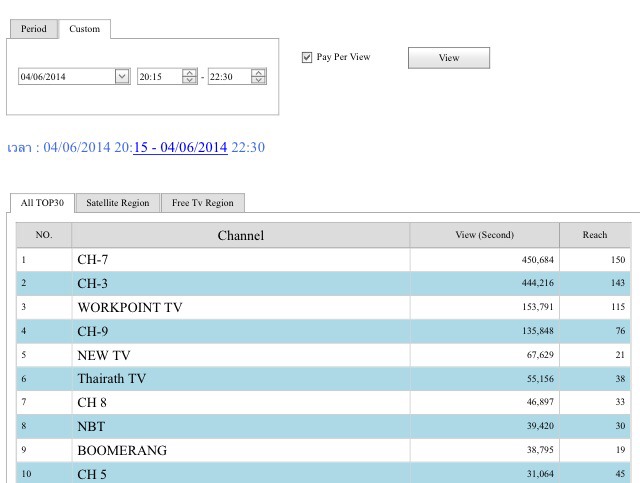Click the View button

(449, 58)
